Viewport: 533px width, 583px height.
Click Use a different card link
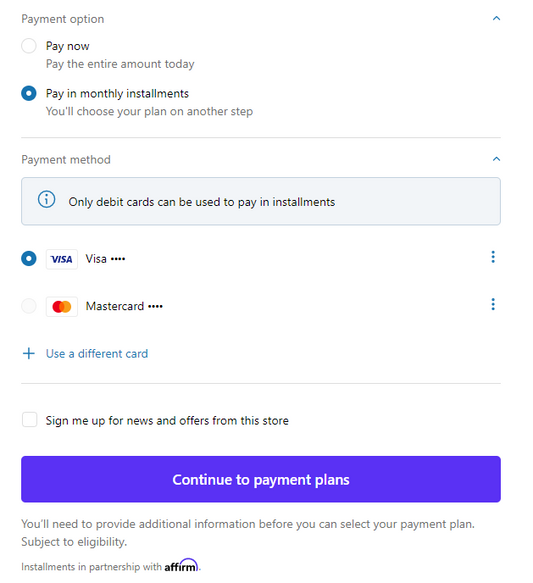(x=97, y=354)
